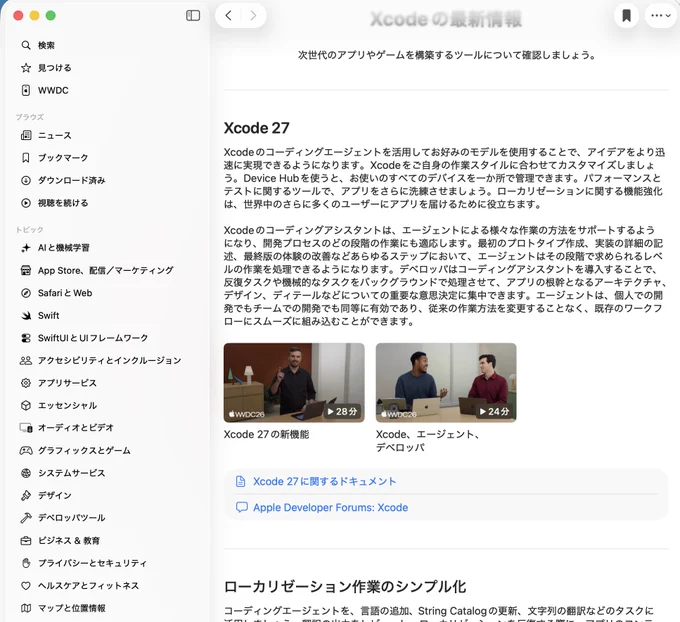This screenshot has height=622, width=680.
Task: Open the Xcode 27の新機能 video thumbnail
Action: (294, 383)
